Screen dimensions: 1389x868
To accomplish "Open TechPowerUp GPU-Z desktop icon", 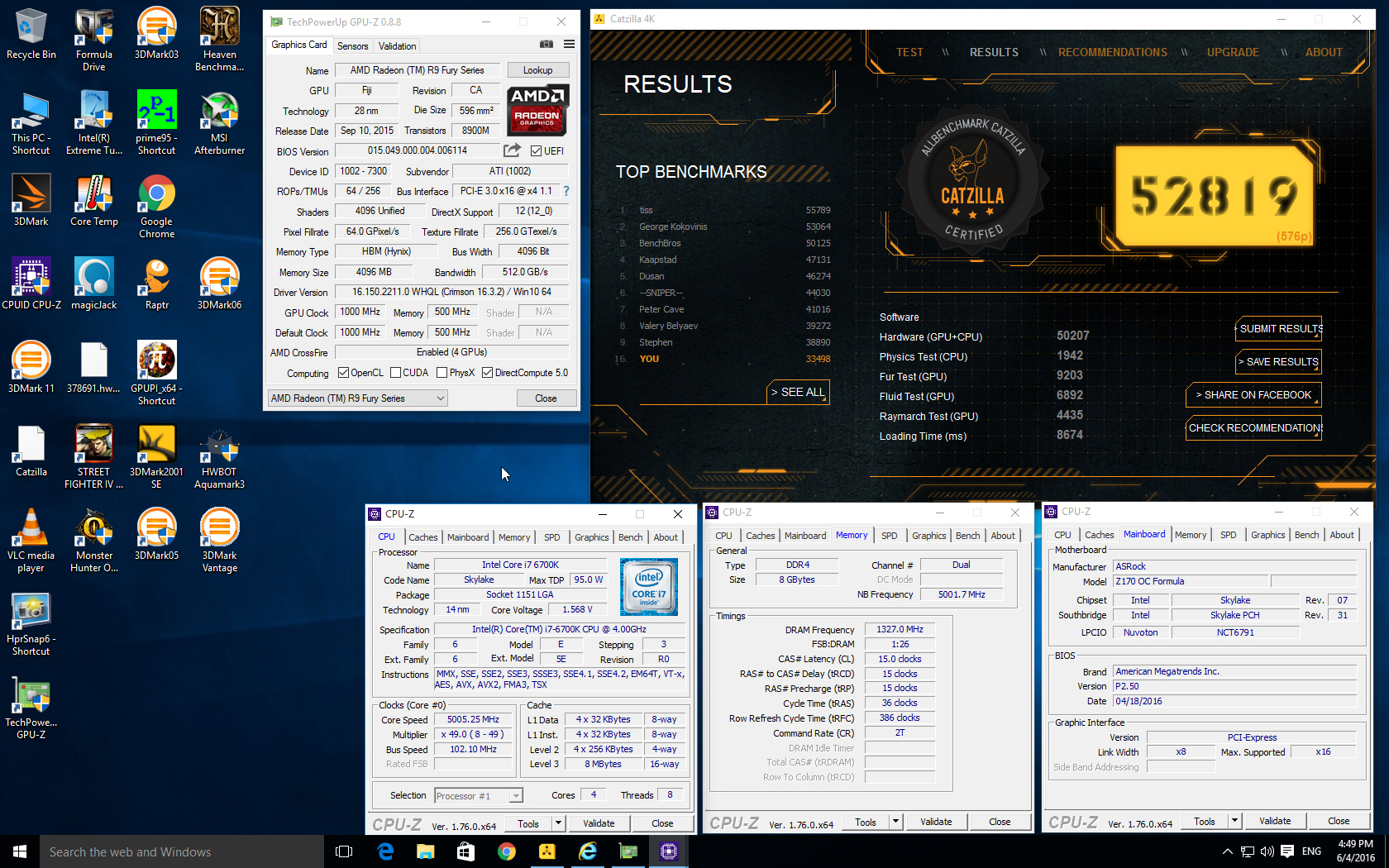I will (x=31, y=708).
